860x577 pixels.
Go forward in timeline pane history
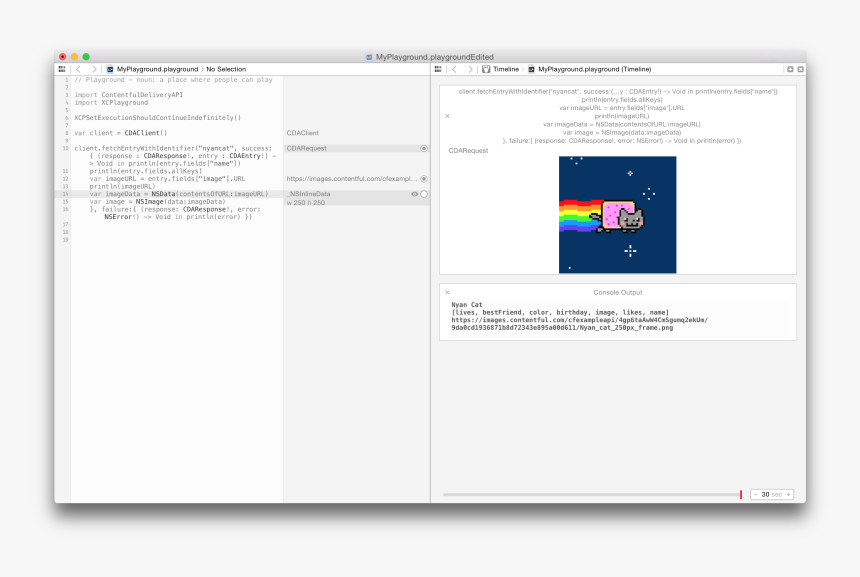click(x=470, y=69)
